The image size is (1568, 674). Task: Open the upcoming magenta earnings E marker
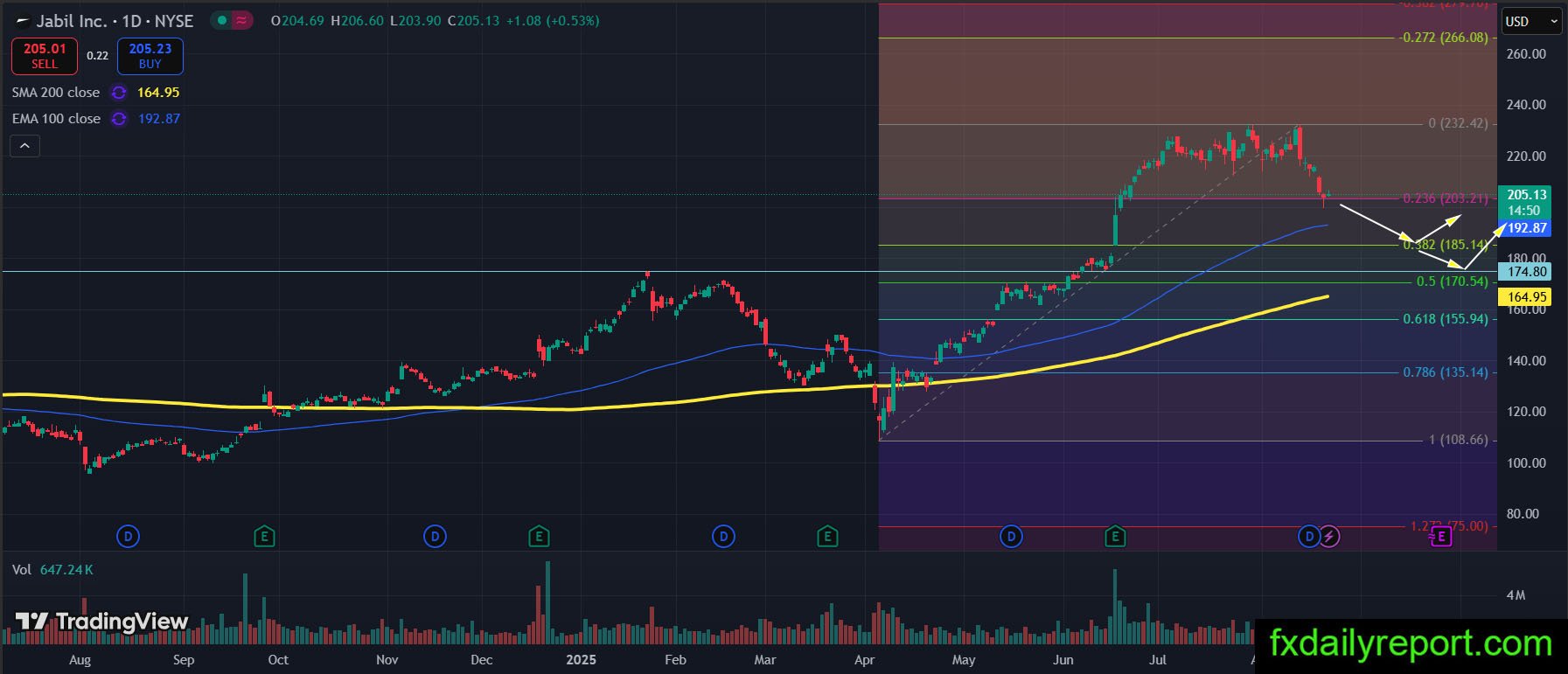[x=1441, y=536]
